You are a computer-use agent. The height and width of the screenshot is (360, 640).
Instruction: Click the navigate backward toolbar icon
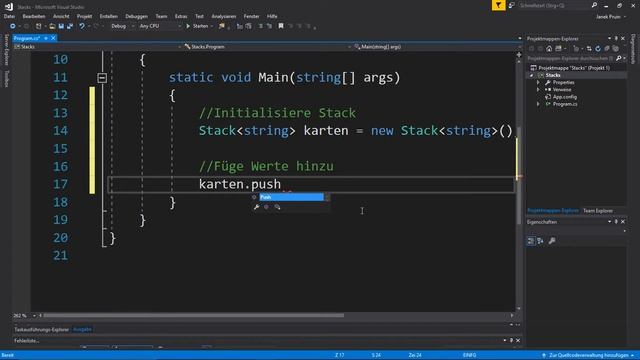click(13, 26)
